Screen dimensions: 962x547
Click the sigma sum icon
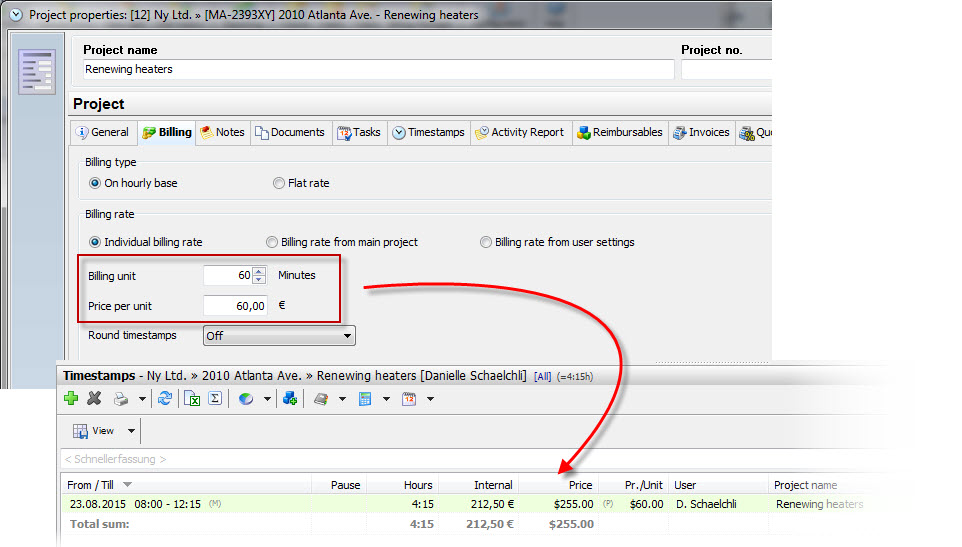click(x=215, y=399)
